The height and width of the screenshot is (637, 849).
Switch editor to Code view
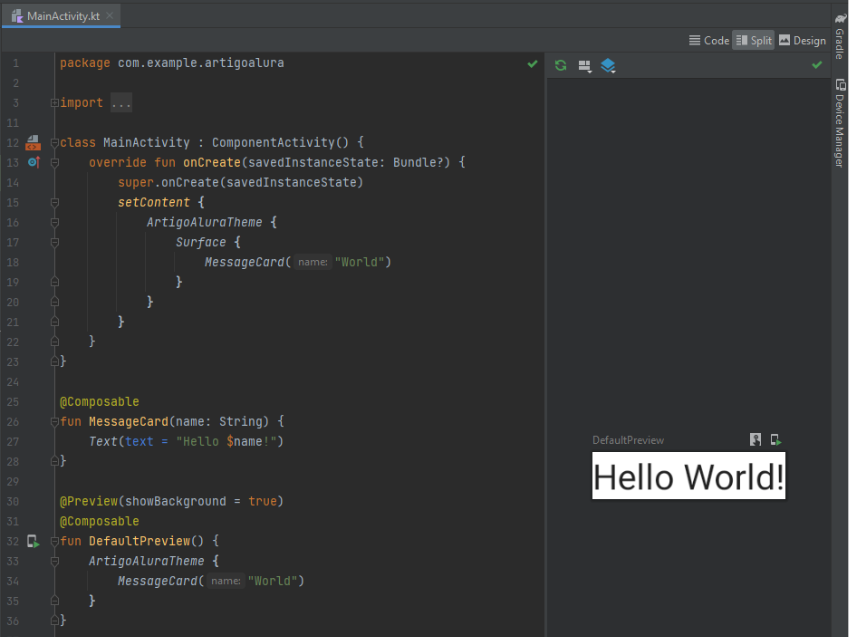[x=709, y=41]
